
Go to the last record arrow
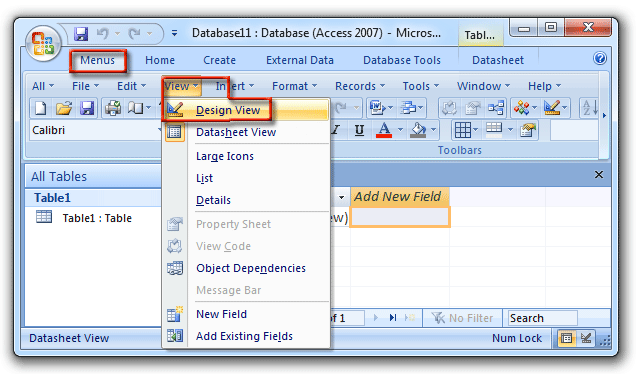(x=393, y=318)
